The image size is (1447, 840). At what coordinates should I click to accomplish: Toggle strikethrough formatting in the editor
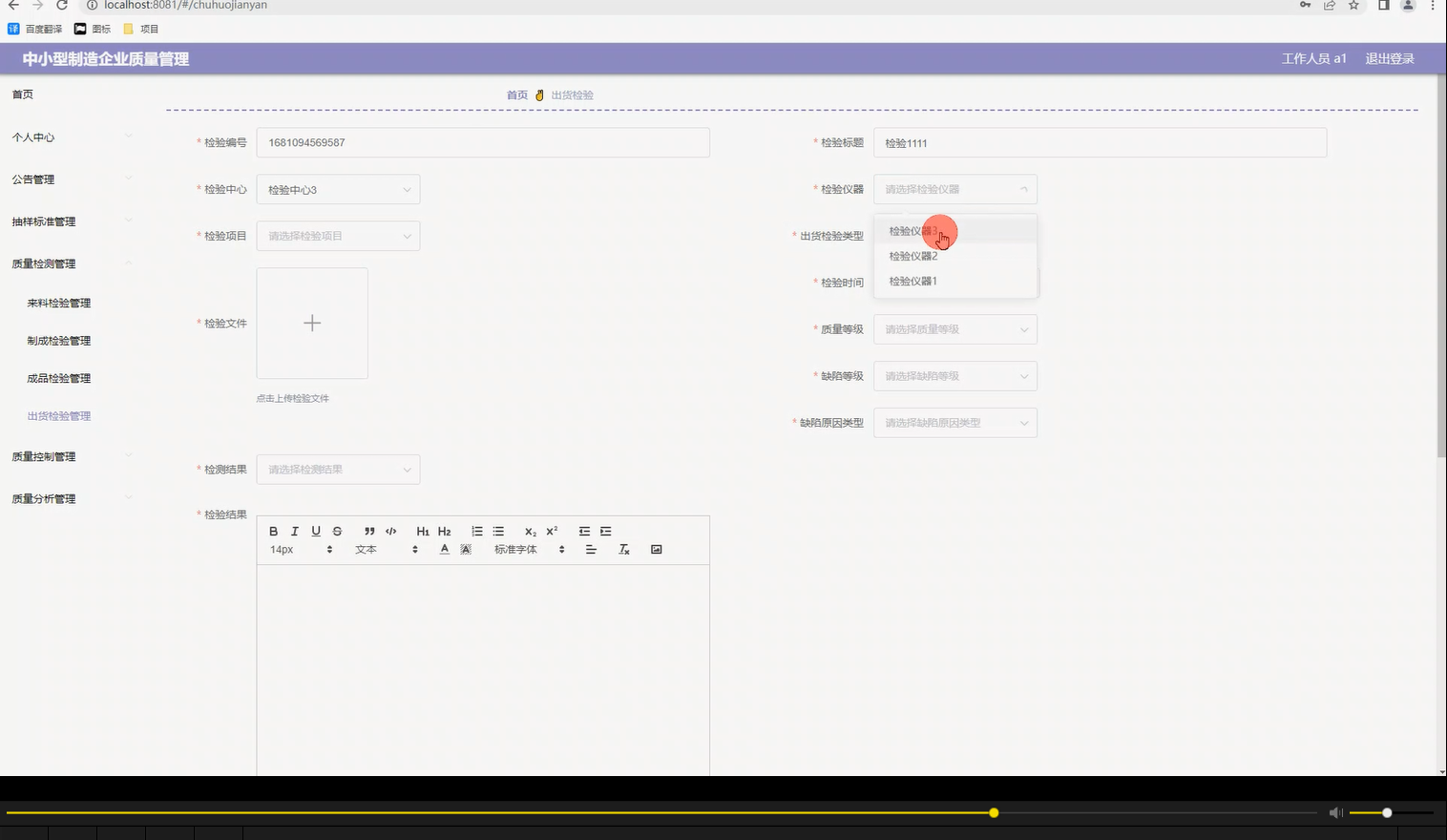pyautogui.click(x=337, y=531)
